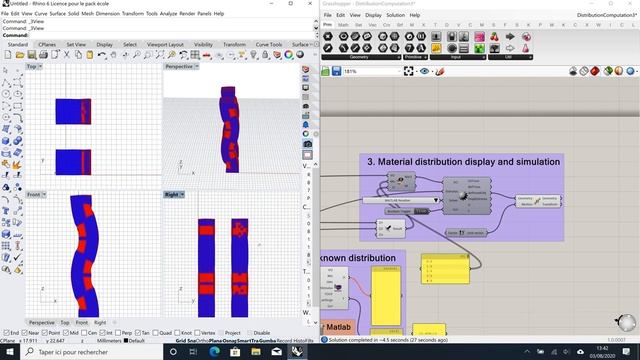Click the Windows taskbar search box

[x=91, y=352]
